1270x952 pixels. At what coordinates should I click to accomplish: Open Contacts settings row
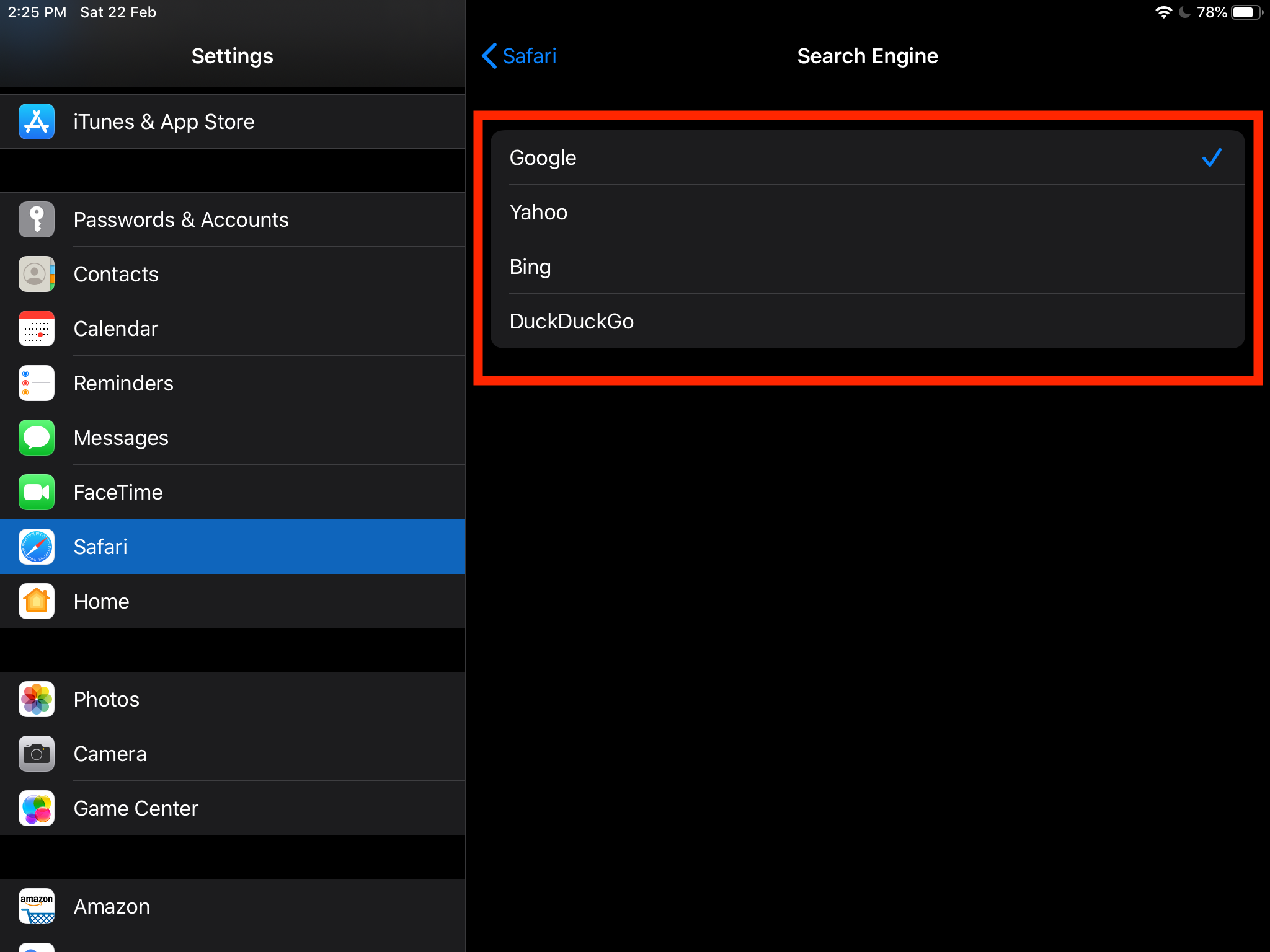[233, 274]
